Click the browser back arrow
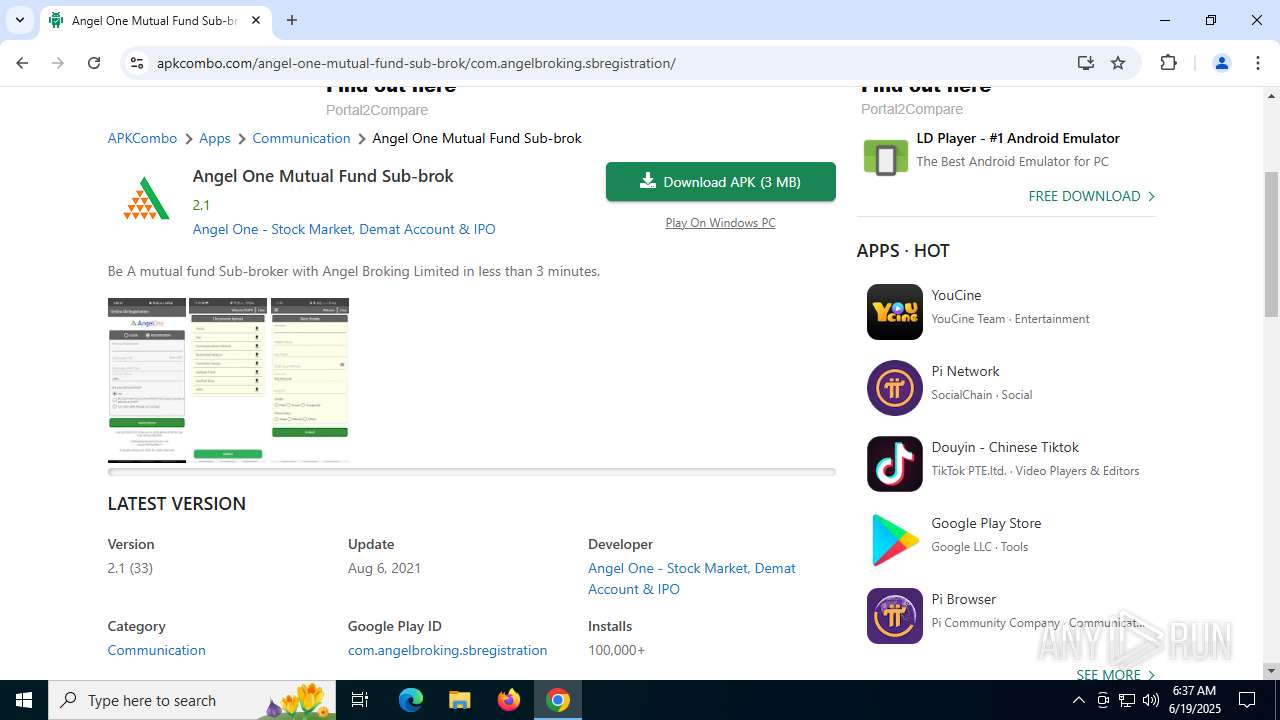 point(22,63)
